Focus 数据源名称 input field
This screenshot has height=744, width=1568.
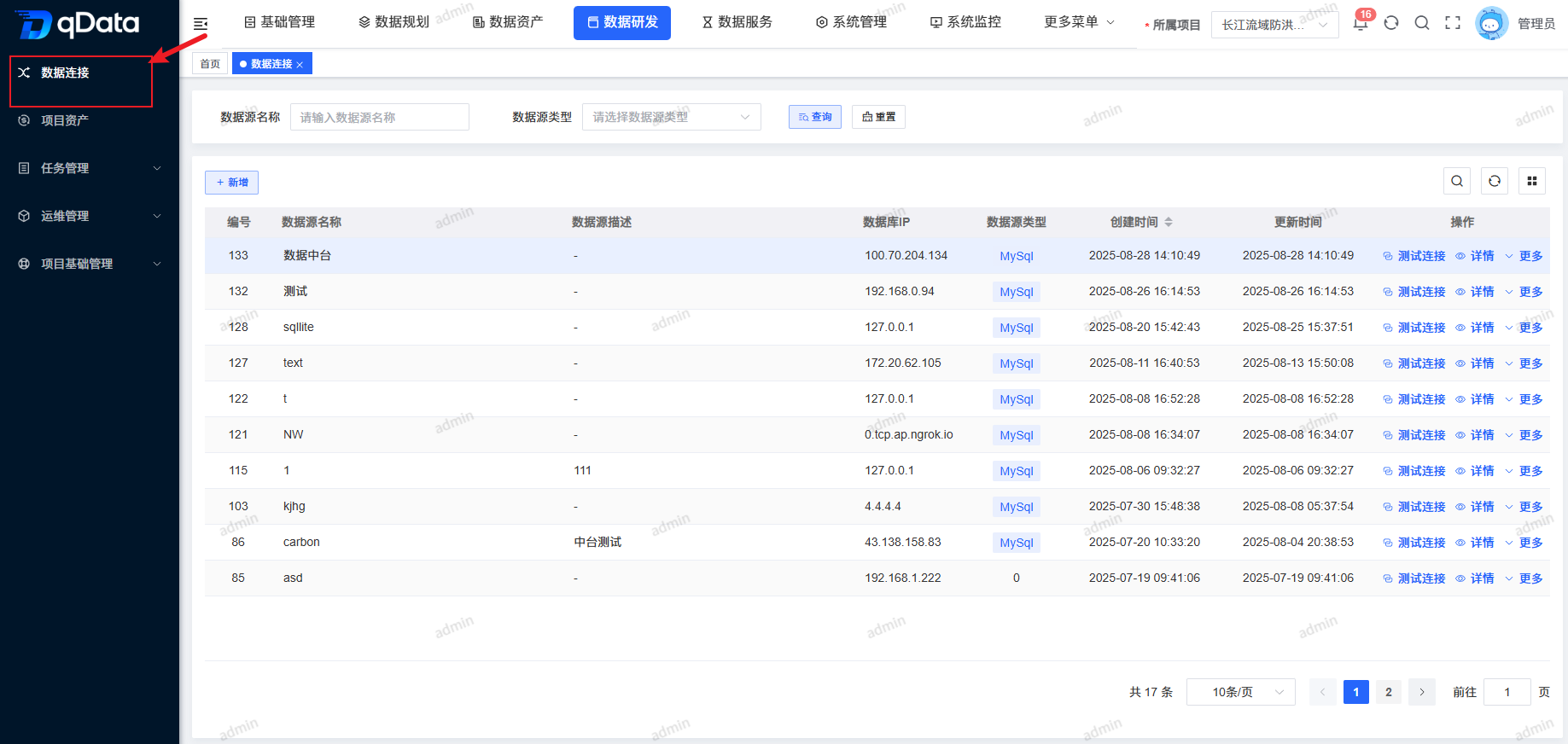380,117
